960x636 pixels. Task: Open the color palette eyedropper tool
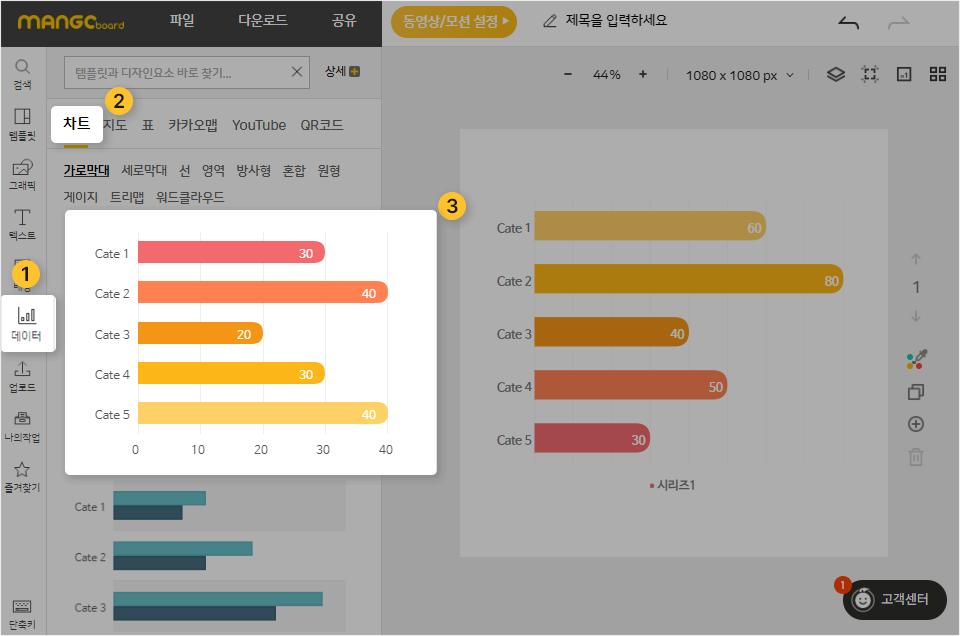[915, 360]
